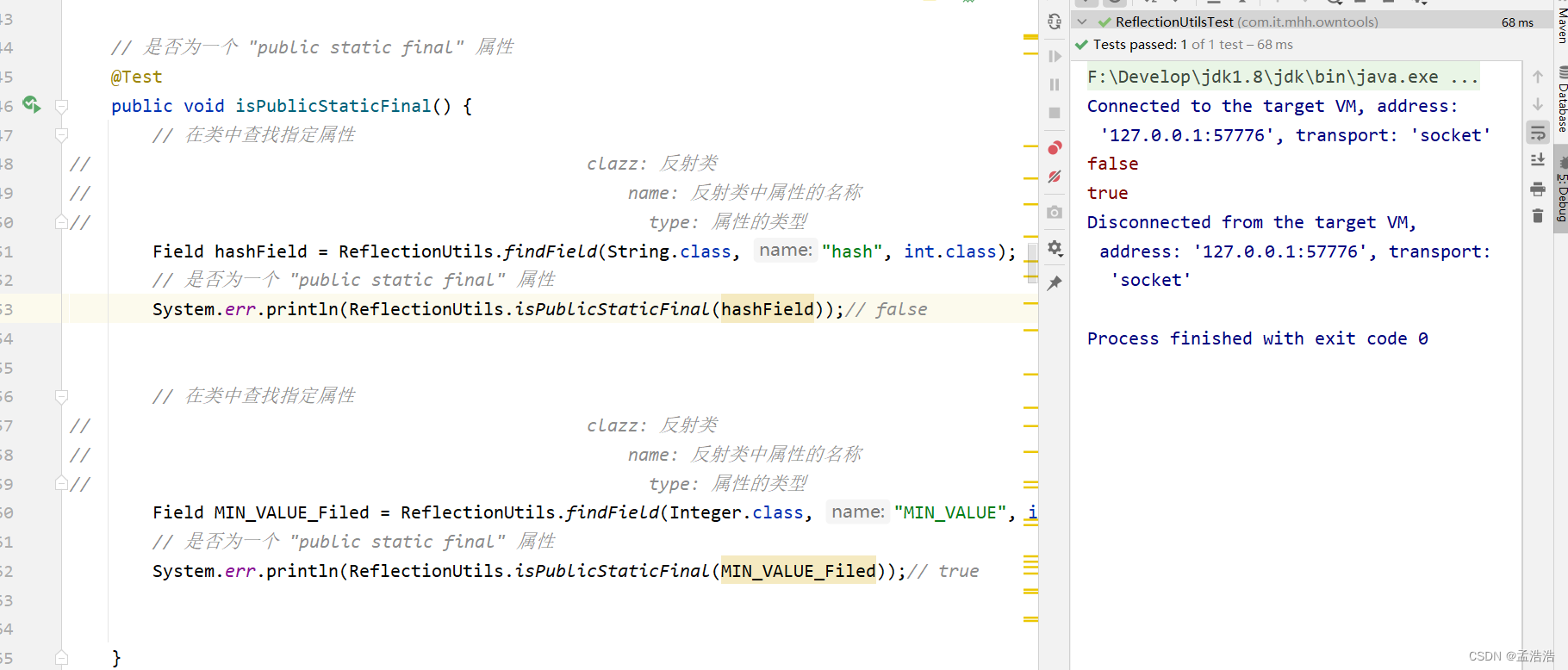Viewport: 1568px width, 670px height.
Task: Click the up arrow in console toolbar
Action: 1538,77
